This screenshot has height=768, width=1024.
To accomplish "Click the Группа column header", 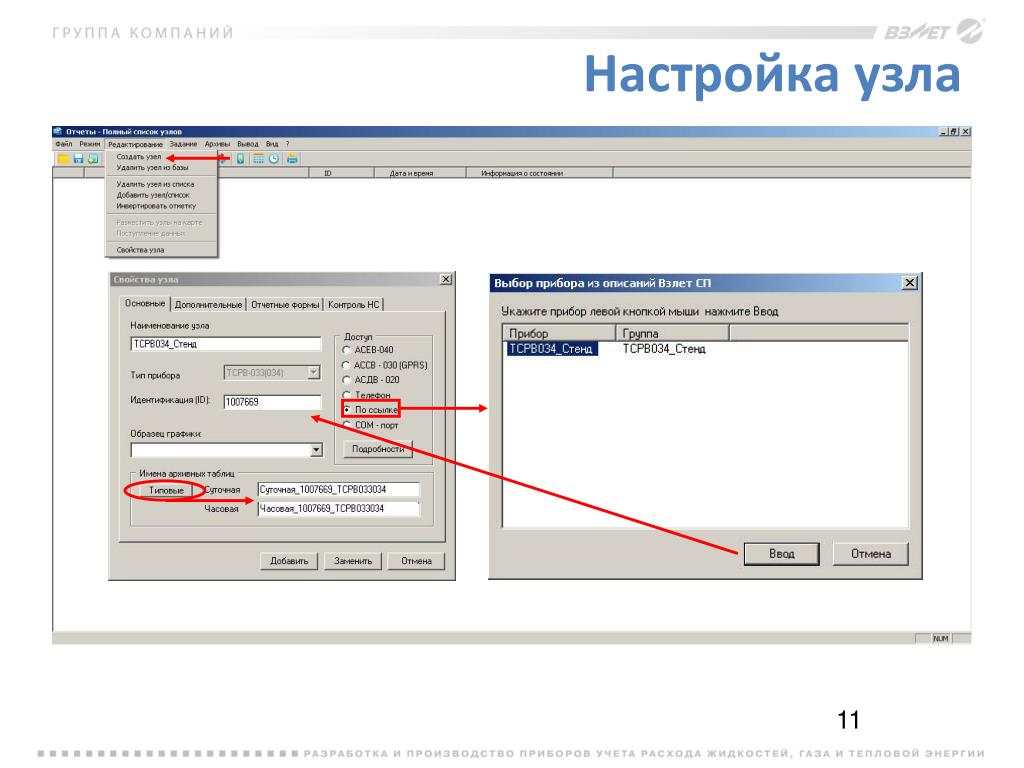I will point(673,333).
